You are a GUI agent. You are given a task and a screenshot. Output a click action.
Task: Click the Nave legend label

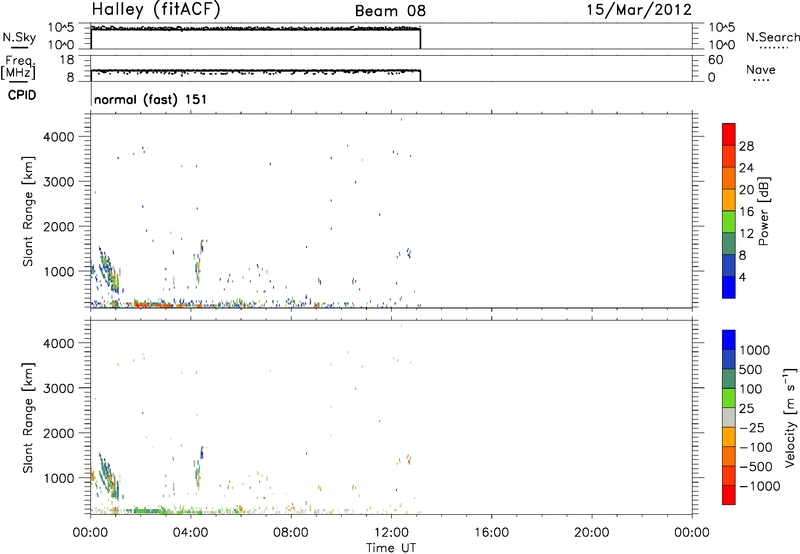761,69
